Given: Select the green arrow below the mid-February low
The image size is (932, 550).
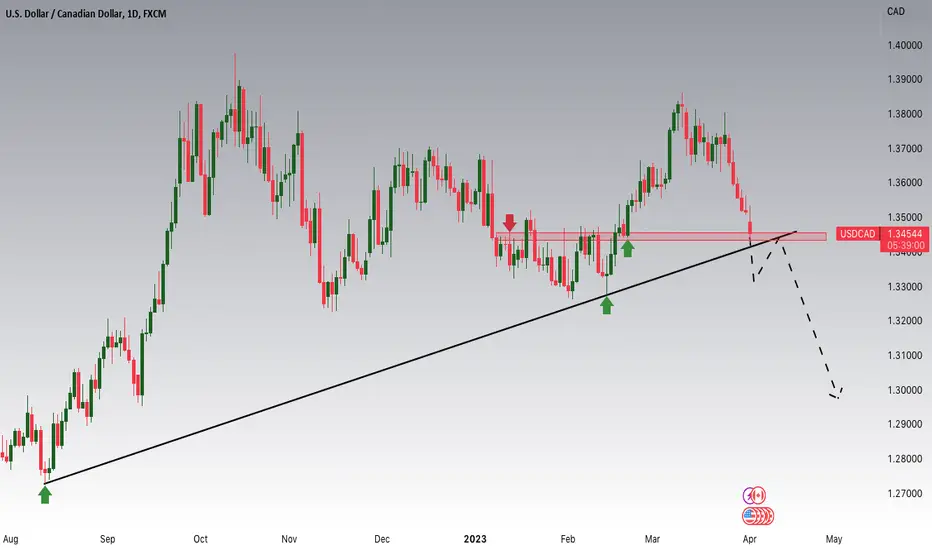Looking at the screenshot, I should pos(606,306).
